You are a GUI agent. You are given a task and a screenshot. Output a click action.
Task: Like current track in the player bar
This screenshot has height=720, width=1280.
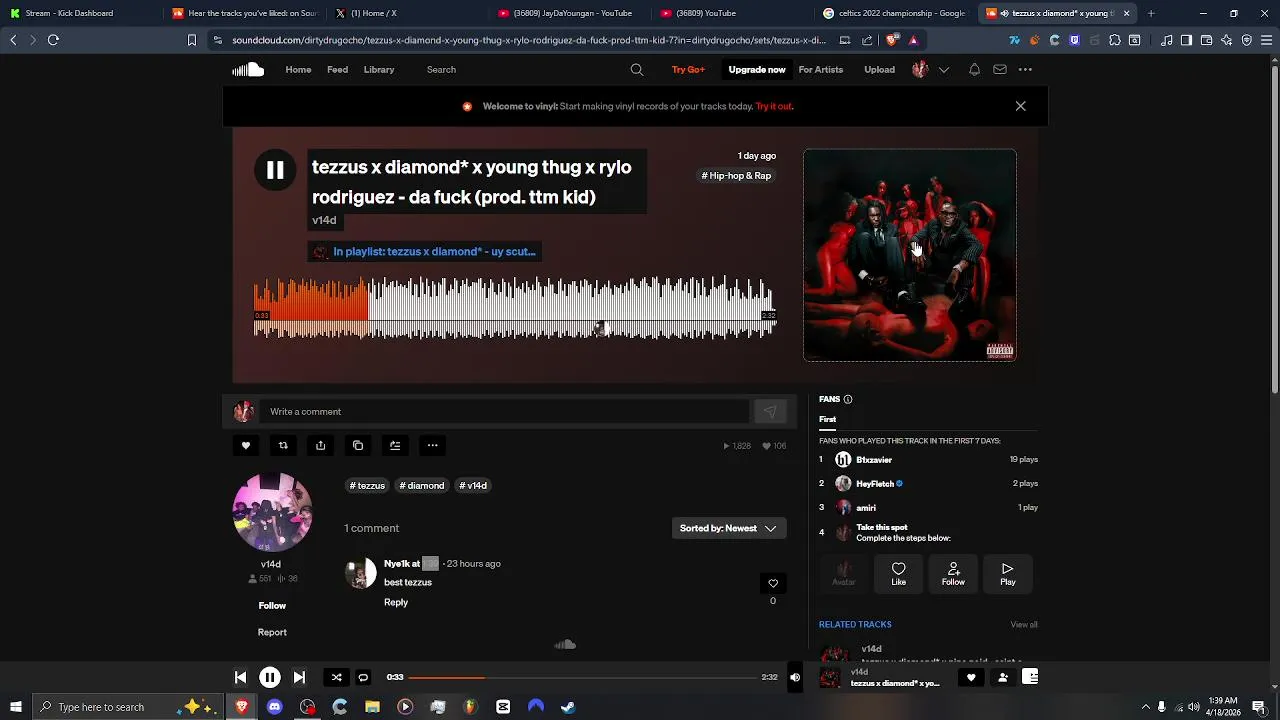(x=970, y=677)
